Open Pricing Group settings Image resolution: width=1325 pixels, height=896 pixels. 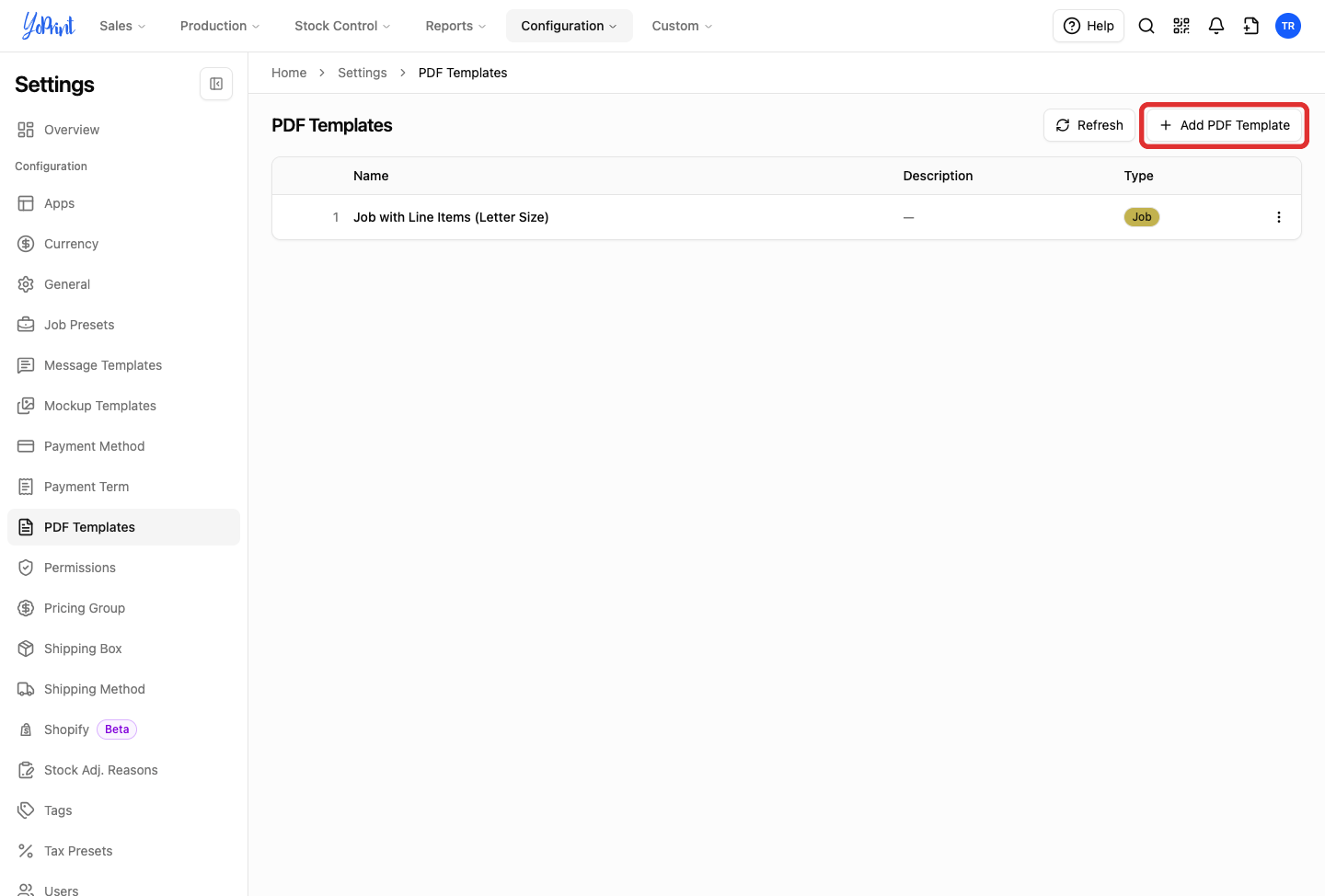[123, 608]
